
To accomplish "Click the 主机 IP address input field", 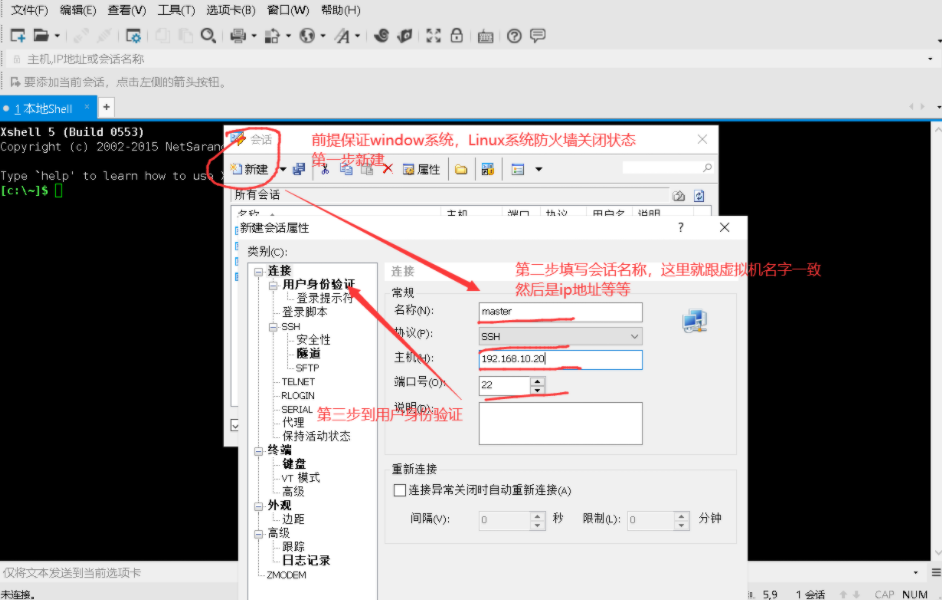I will pyautogui.click(x=560, y=359).
